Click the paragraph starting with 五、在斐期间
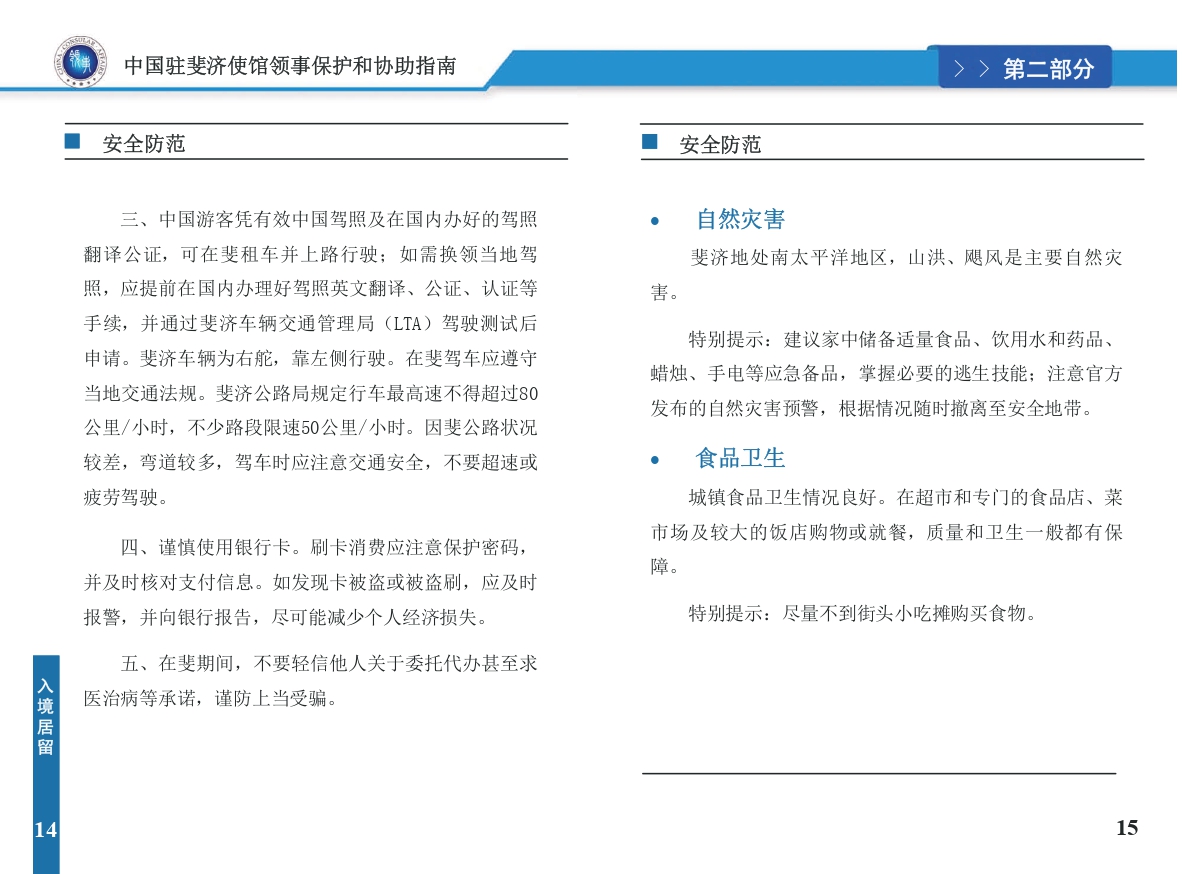 [x=310, y=680]
